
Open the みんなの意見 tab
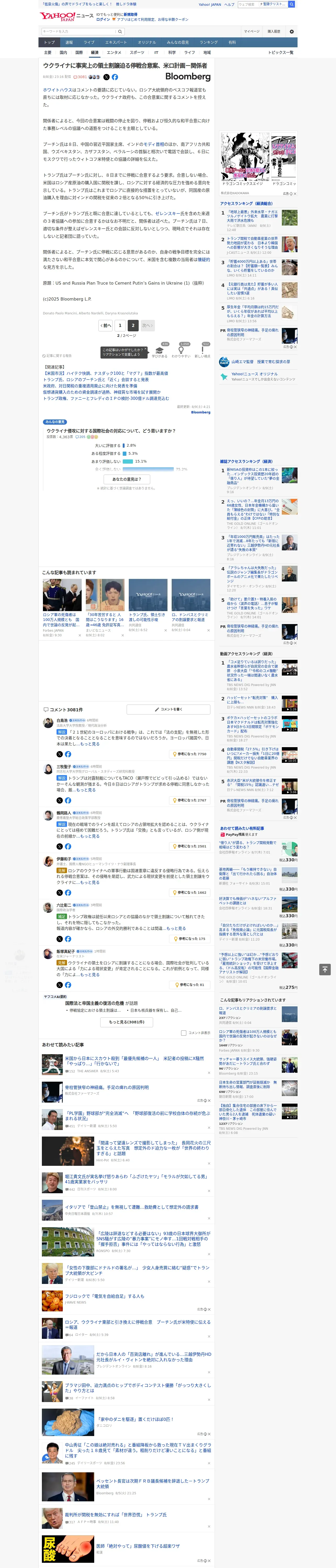point(177,43)
